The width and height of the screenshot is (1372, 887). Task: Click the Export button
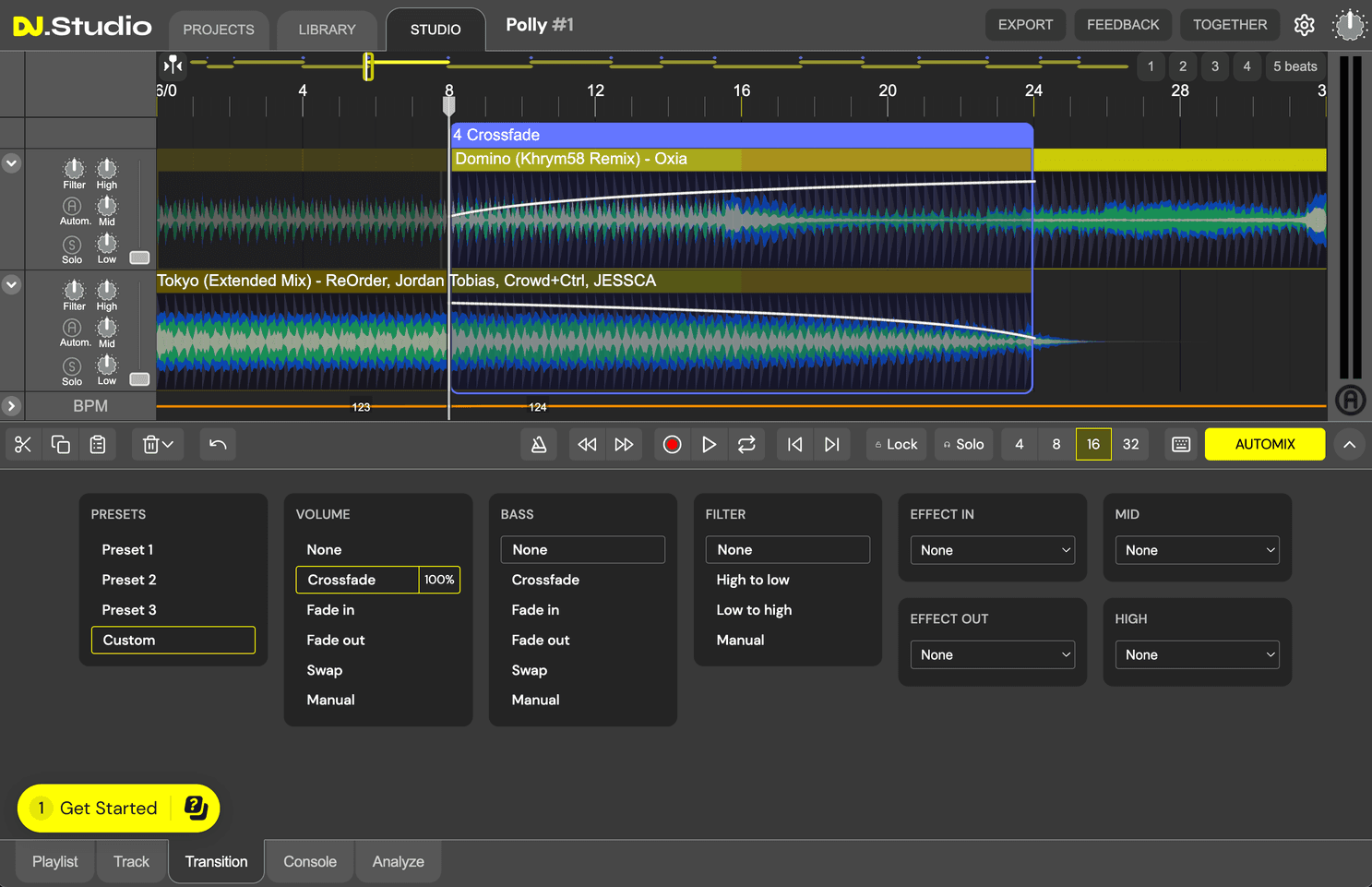(x=1025, y=25)
